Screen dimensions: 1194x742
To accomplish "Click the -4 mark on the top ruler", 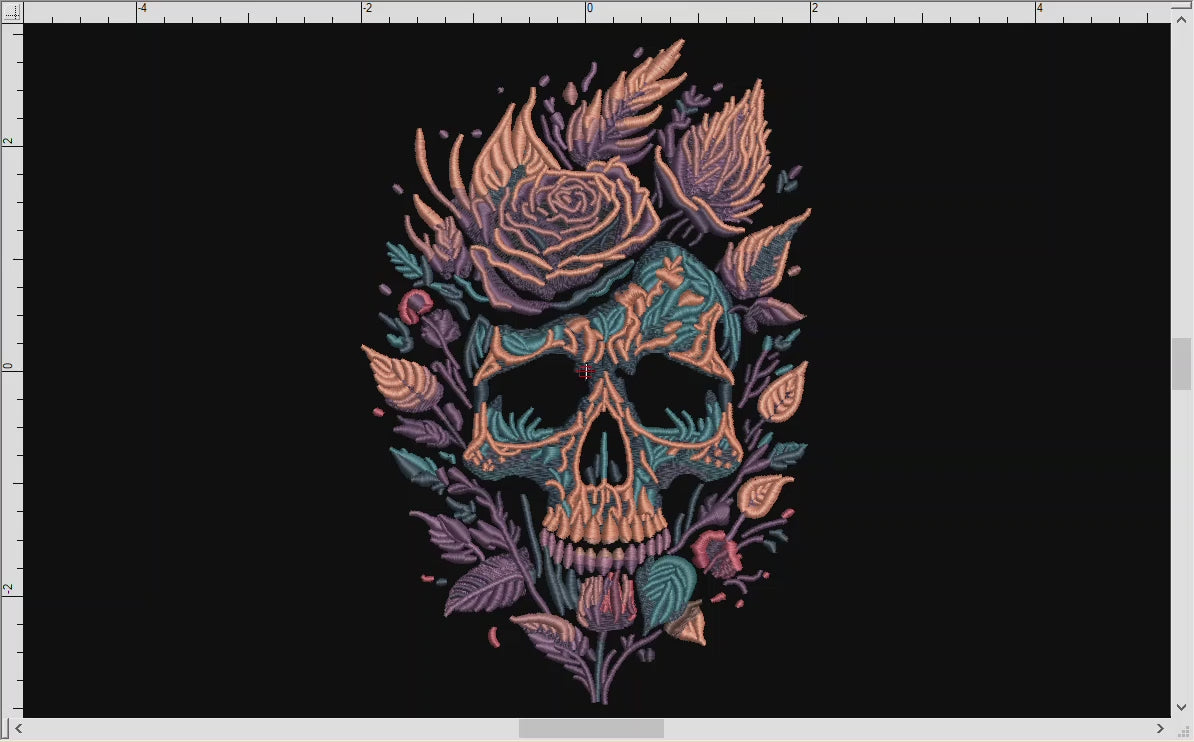I will coord(141,10).
